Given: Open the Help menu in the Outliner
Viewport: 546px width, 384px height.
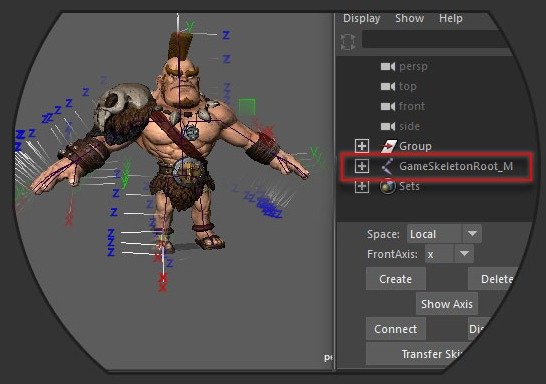Looking at the screenshot, I should pyautogui.click(x=451, y=18).
